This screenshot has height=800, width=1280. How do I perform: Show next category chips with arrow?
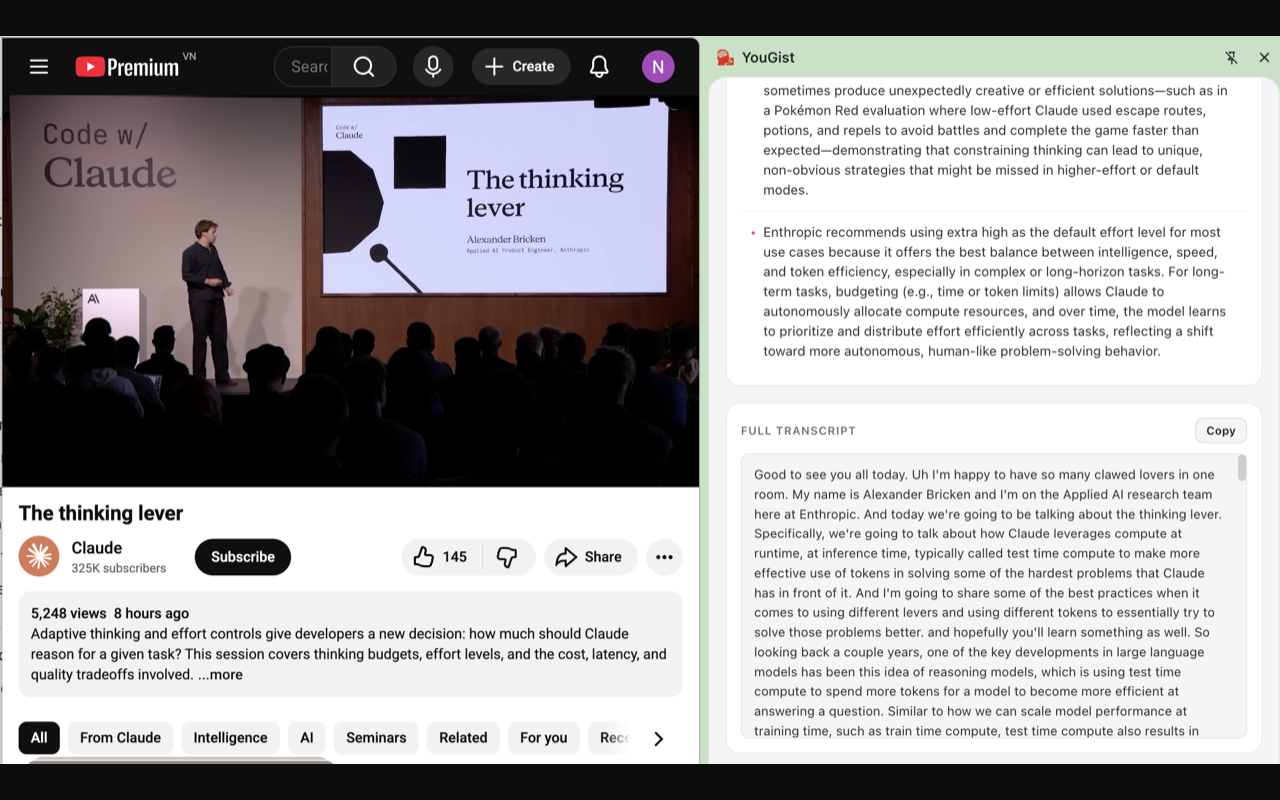[658, 739]
